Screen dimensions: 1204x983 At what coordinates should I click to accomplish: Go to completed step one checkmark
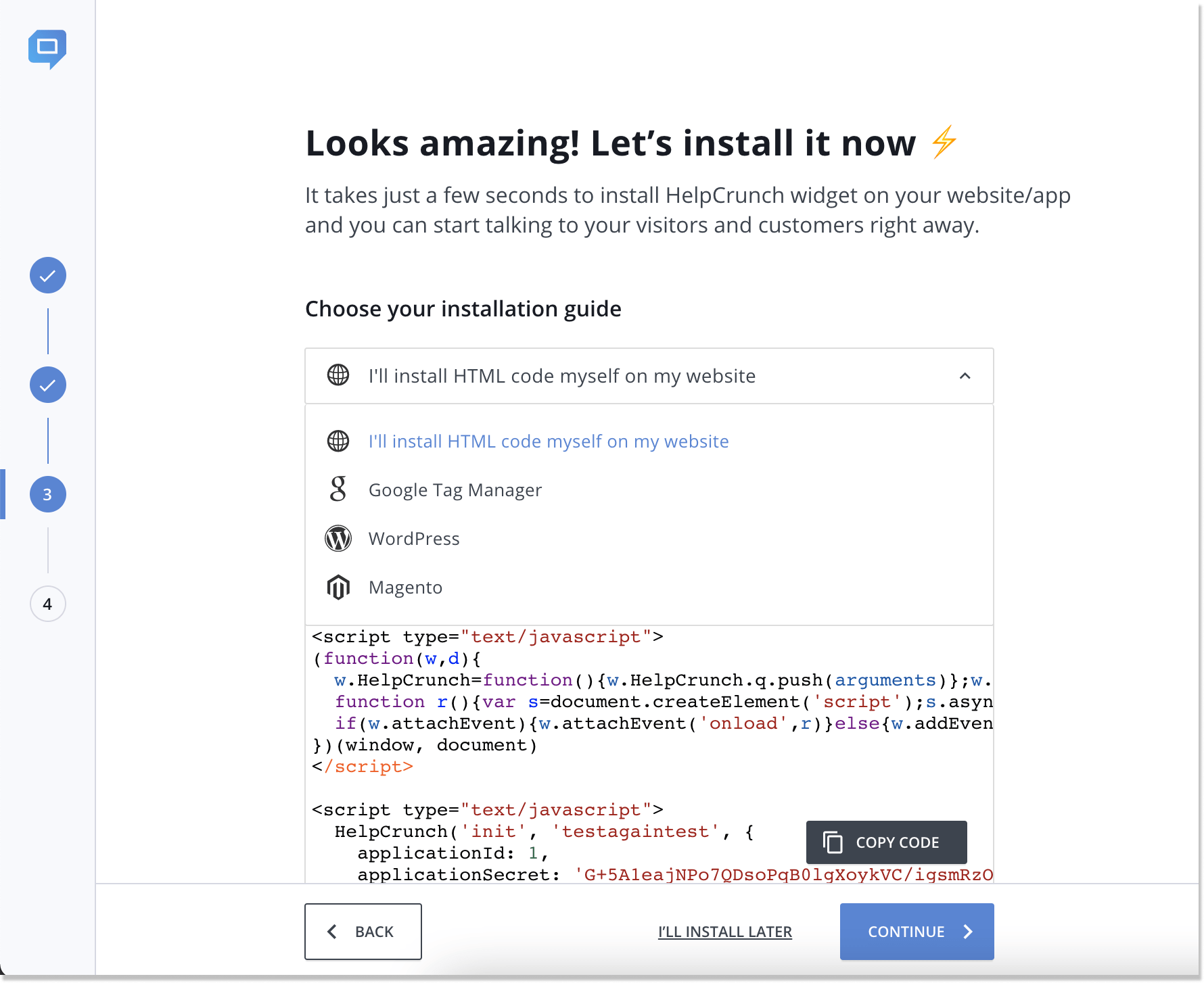click(x=47, y=275)
